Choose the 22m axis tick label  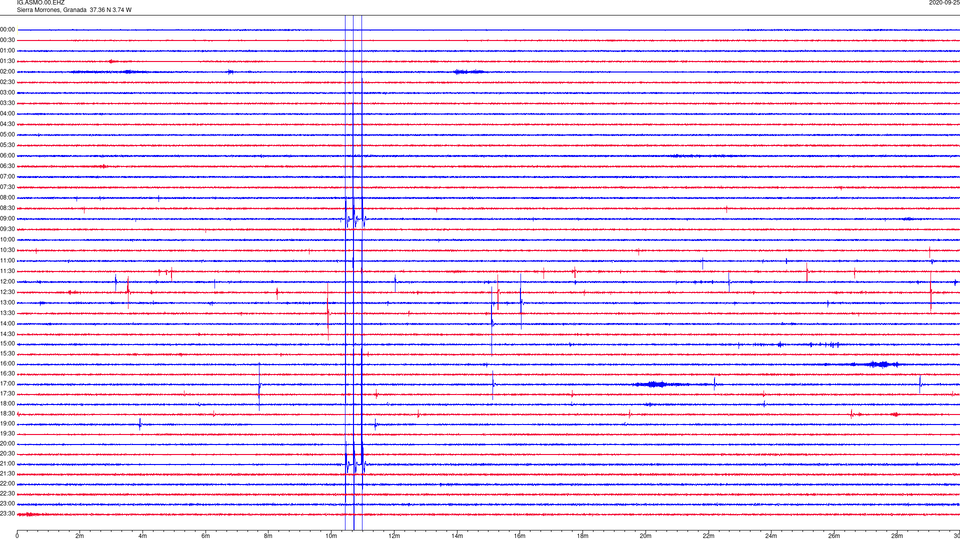click(x=708, y=536)
